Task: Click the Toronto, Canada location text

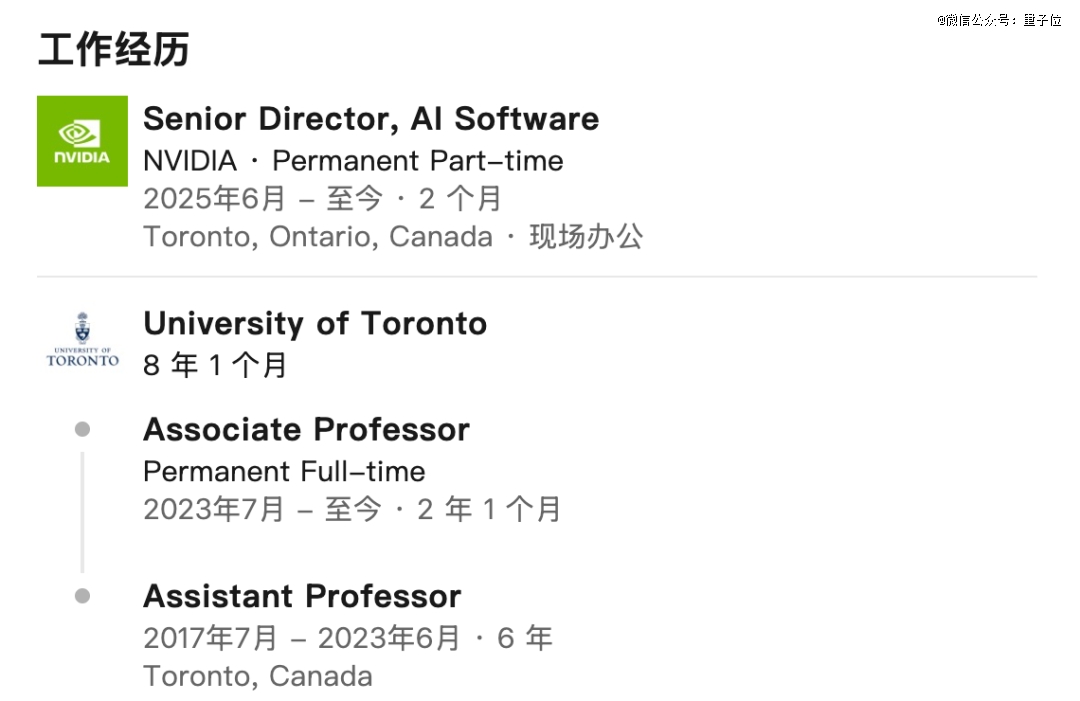Action: pyautogui.click(x=258, y=676)
